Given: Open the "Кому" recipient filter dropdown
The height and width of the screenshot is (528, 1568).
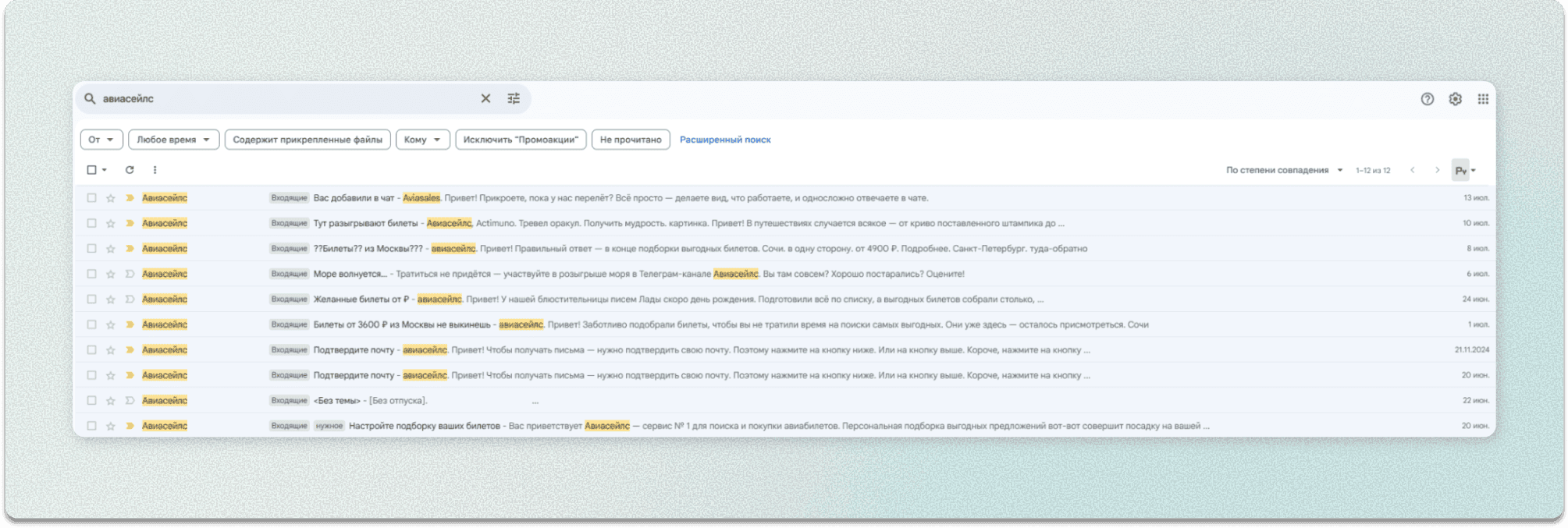Looking at the screenshot, I should click(x=422, y=140).
